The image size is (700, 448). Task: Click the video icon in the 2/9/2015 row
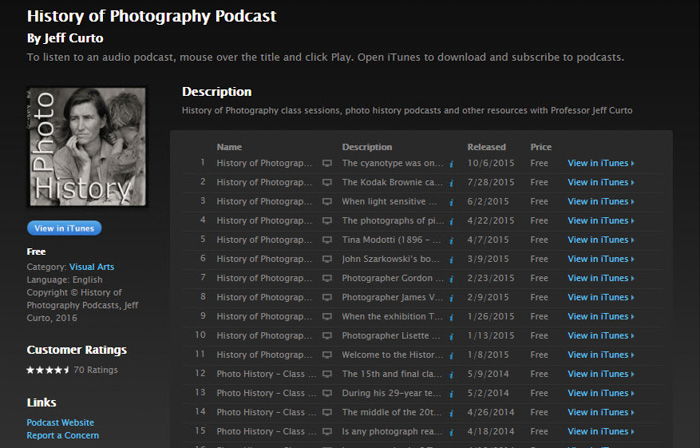pyautogui.click(x=327, y=298)
